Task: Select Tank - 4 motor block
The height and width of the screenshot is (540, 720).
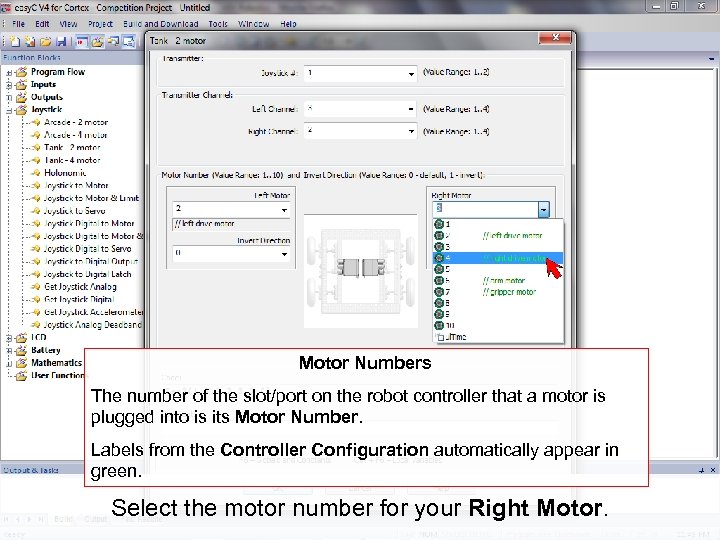Action: [72, 160]
